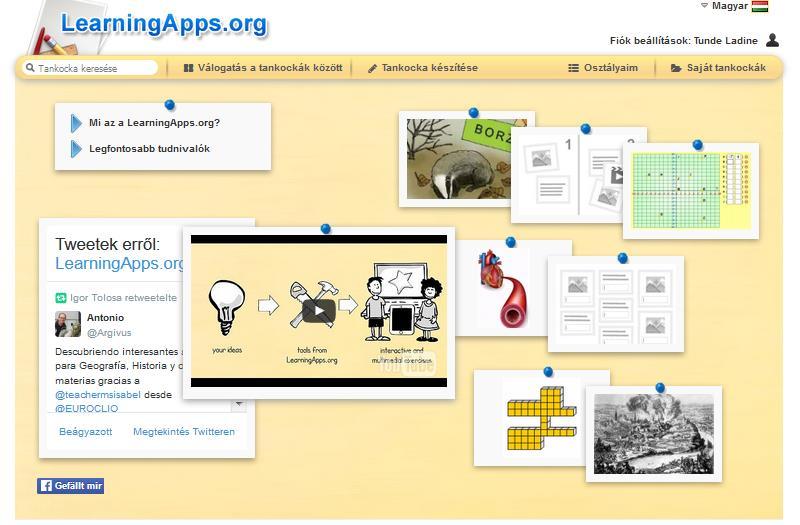The width and height of the screenshot is (800, 525).
Task: Open account settings for Tunde Ladine
Action: 684,41
